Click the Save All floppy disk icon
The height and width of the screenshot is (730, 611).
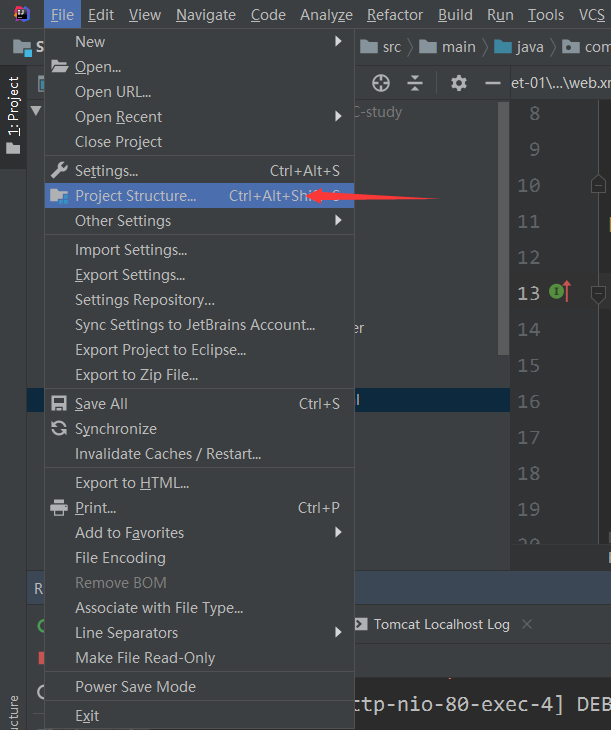(x=59, y=404)
